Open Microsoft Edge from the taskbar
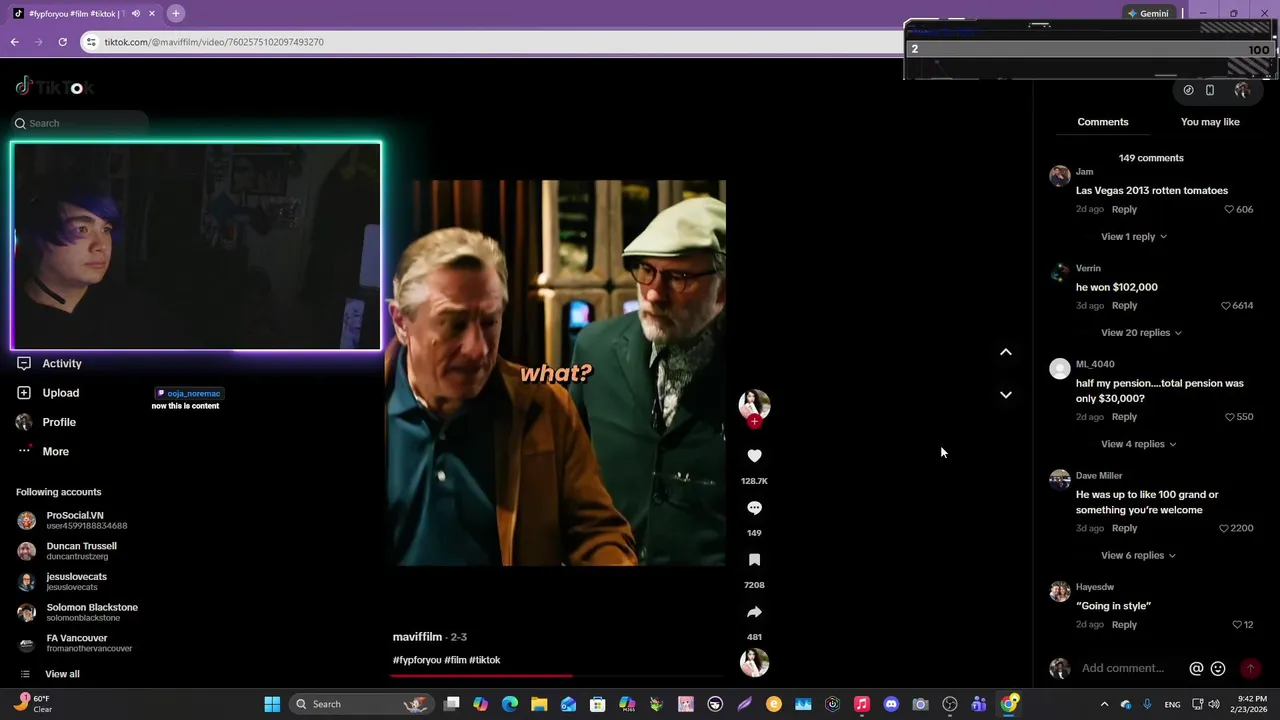Viewport: 1280px width, 720px height. pos(510,704)
